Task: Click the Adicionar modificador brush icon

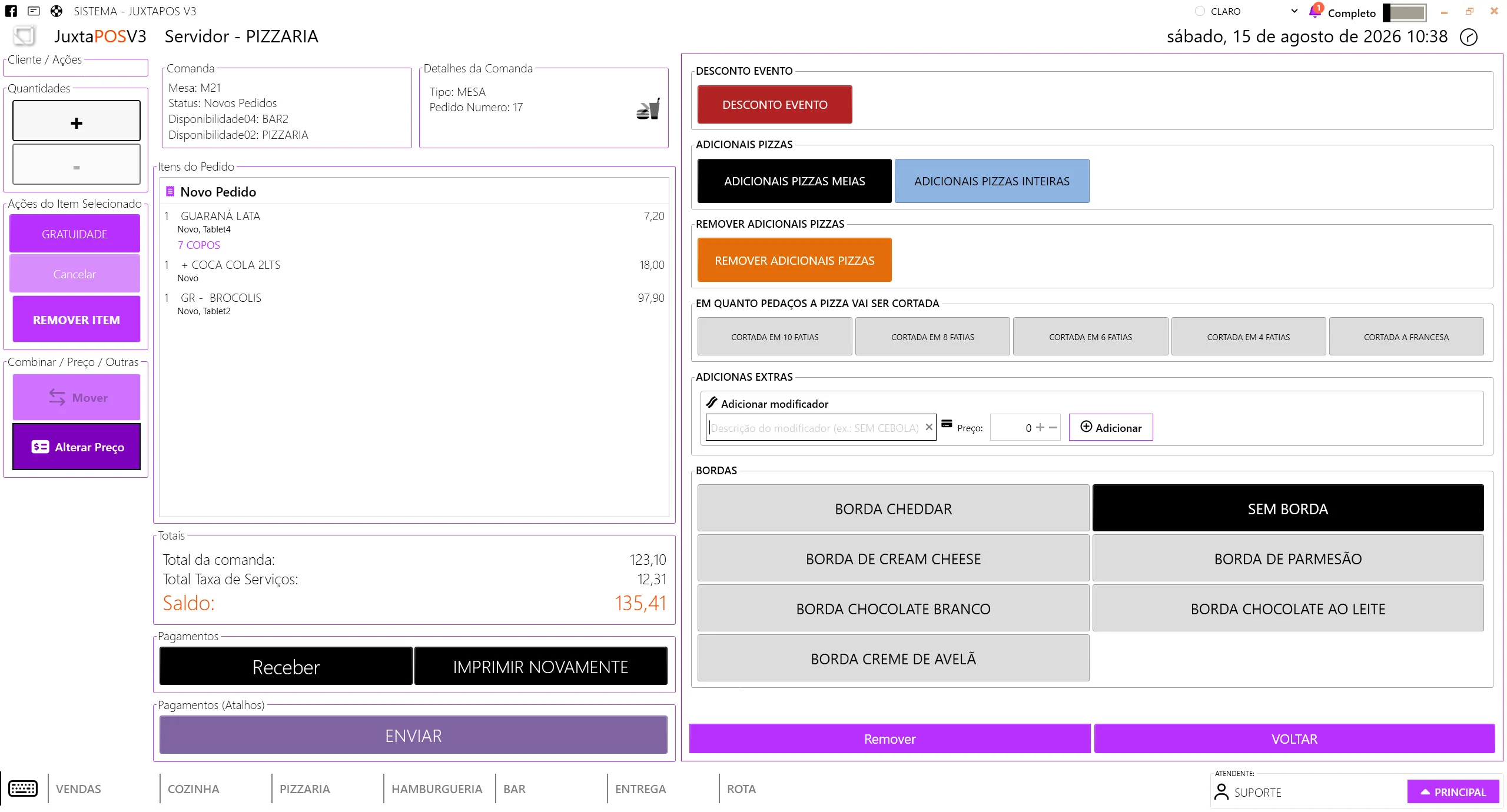Action: 712,402
